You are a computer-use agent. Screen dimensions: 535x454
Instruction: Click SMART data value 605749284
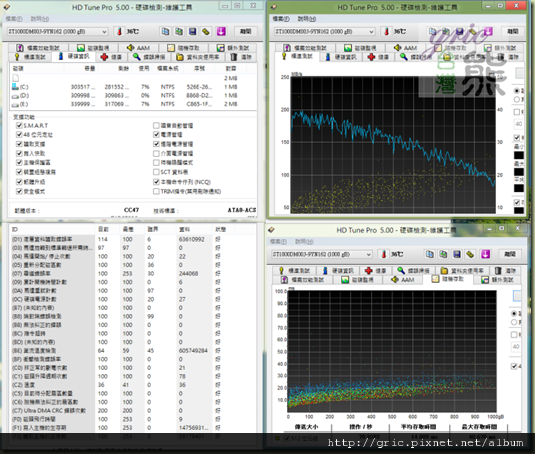(193, 351)
